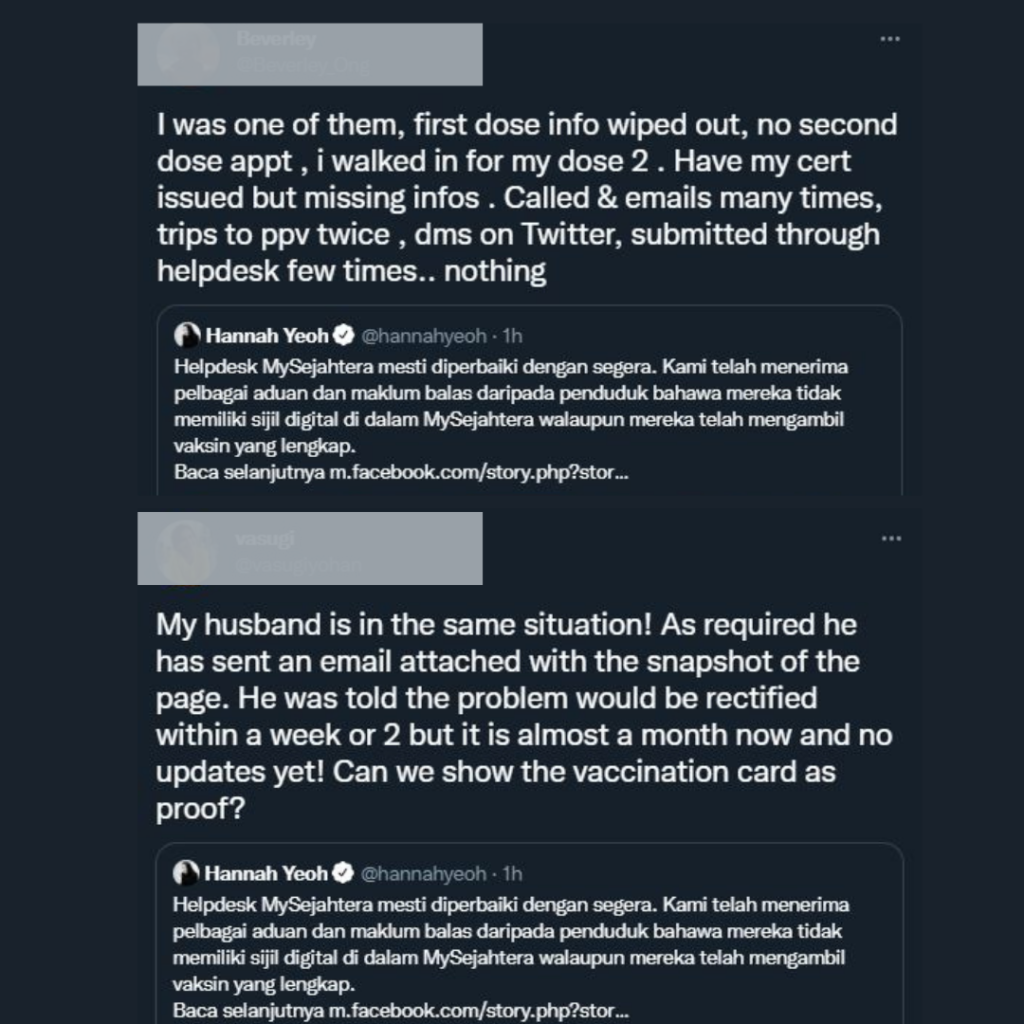This screenshot has width=1024, height=1024.
Task: Click Hannah Yeoh's avatar under the 'helpdesk few times' tweet
Action: (187, 335)
